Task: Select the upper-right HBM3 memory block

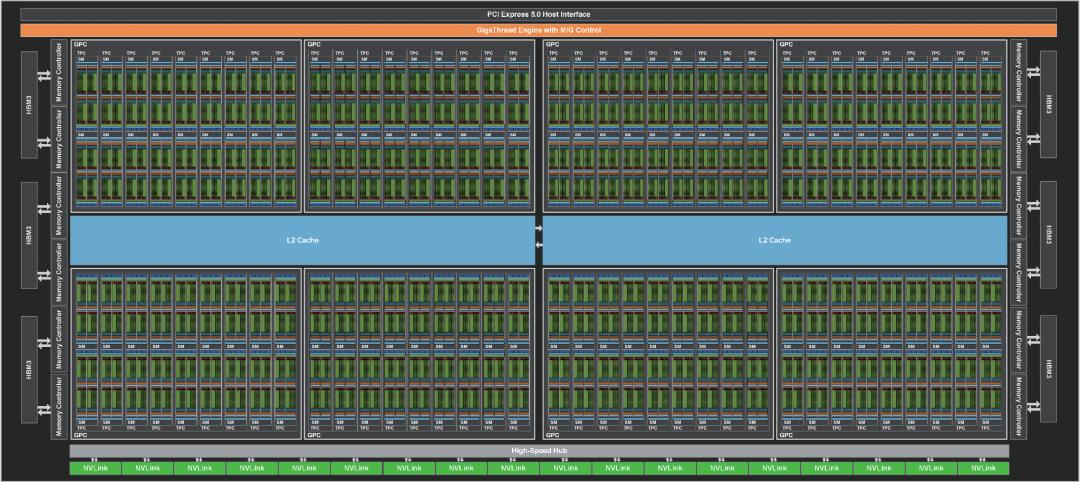Action: 1048,105
